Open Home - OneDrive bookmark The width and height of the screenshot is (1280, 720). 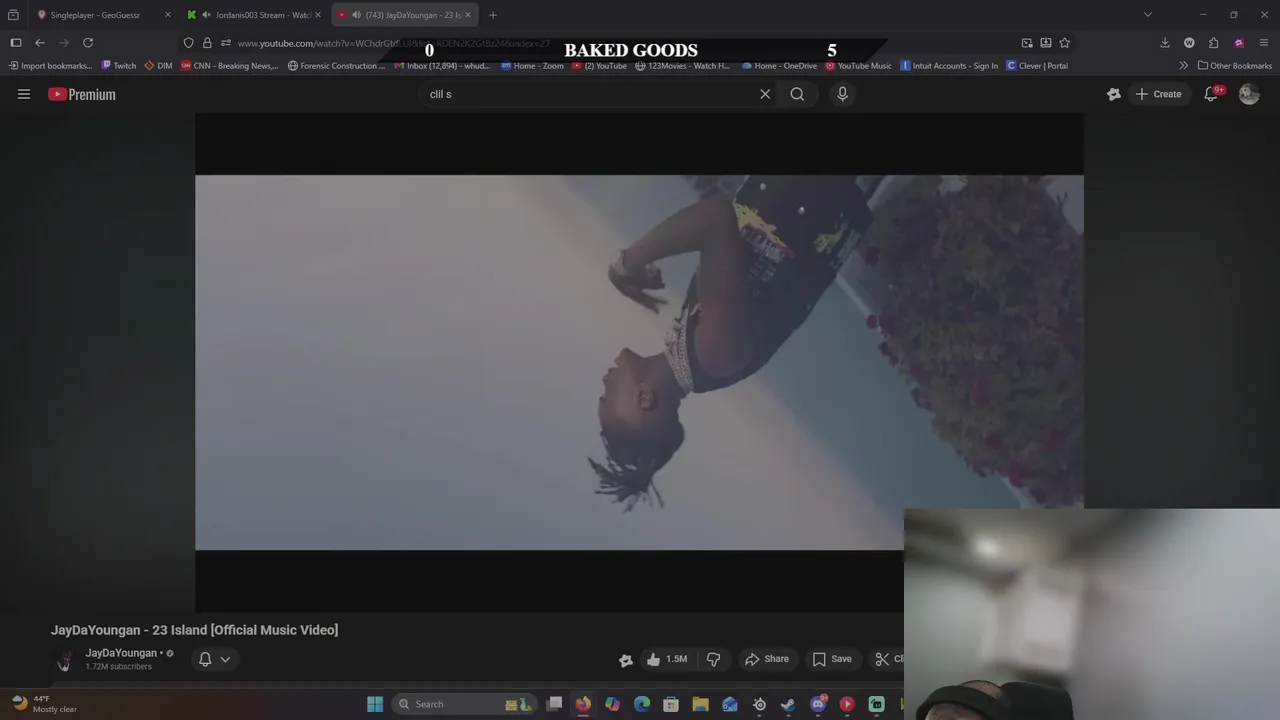[779, 66]
